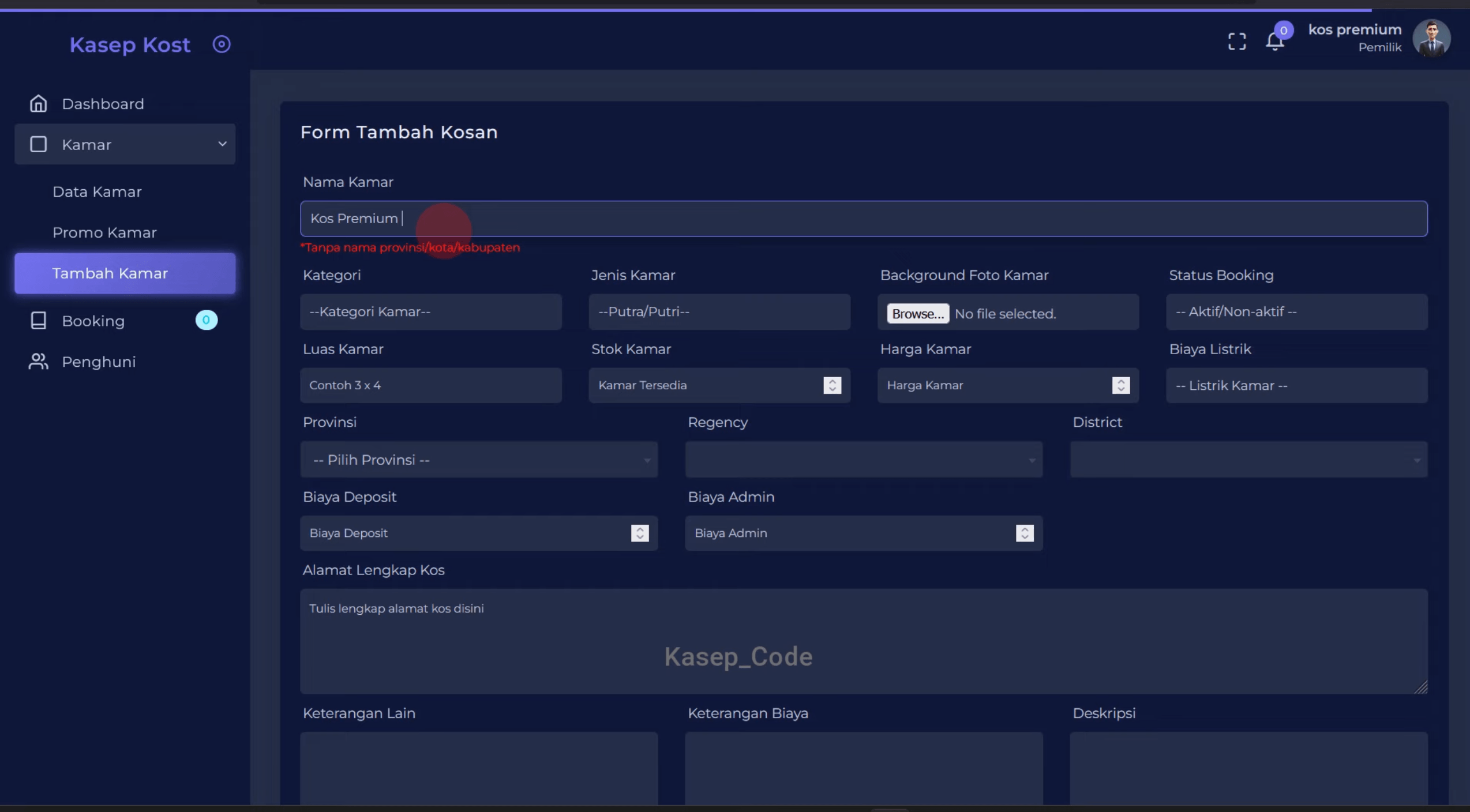Open the Listrik Kamar dropdown
The width and height of the screenshot is (1470, 812).
tap(1296, 385)
